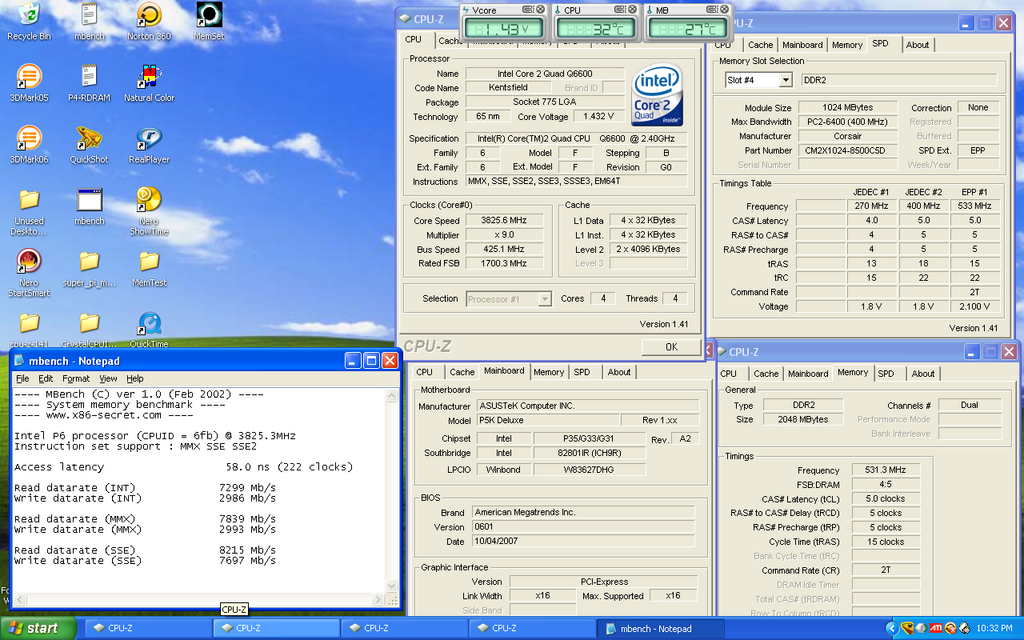The height and width of the screenshot is (640, 1024).
Task: Select Cache tab in the Mainboard CPU-Z window
Action: click(x=462, y=372)
